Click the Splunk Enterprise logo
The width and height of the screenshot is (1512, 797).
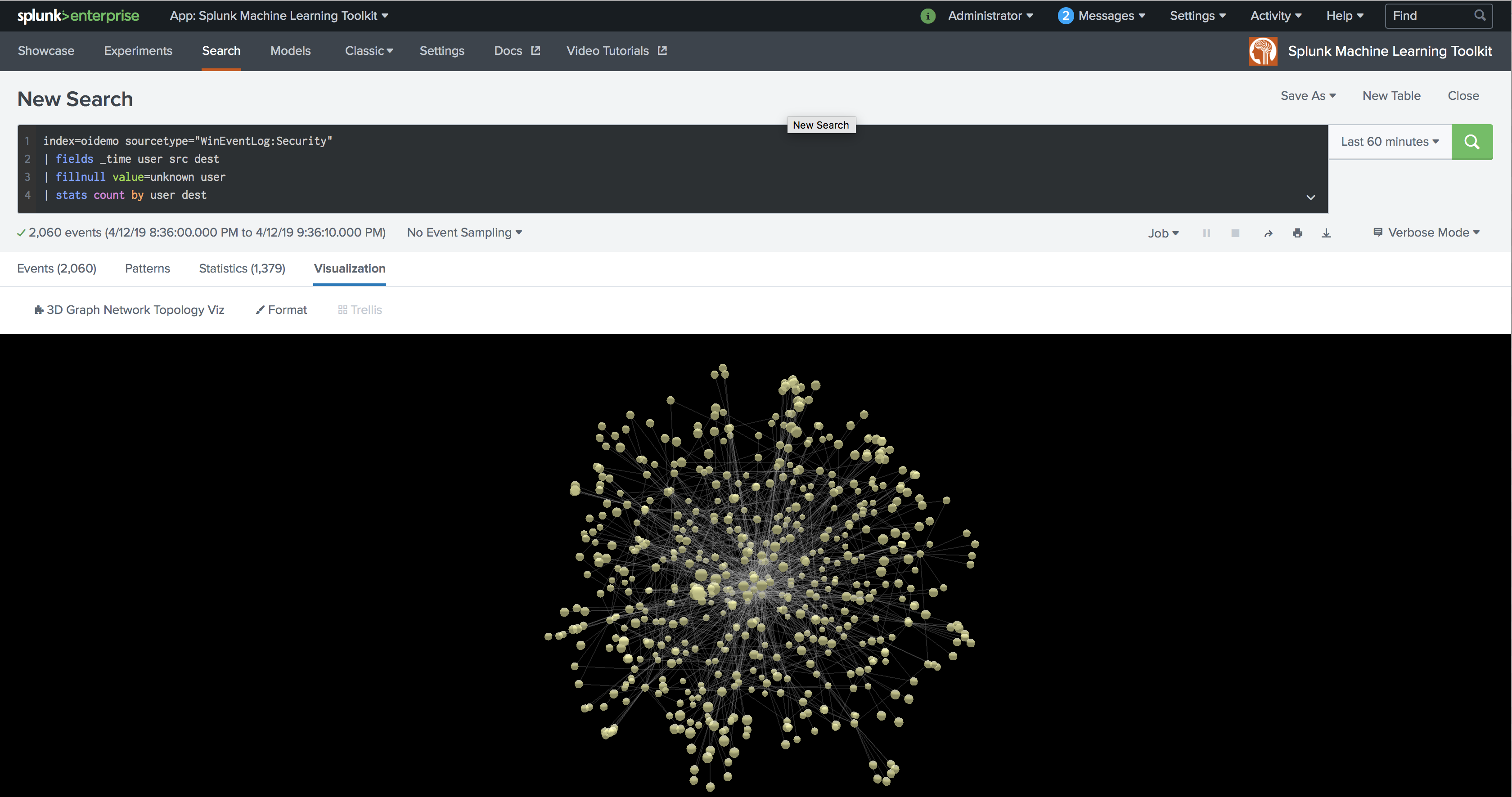click(x=78, y=16)
